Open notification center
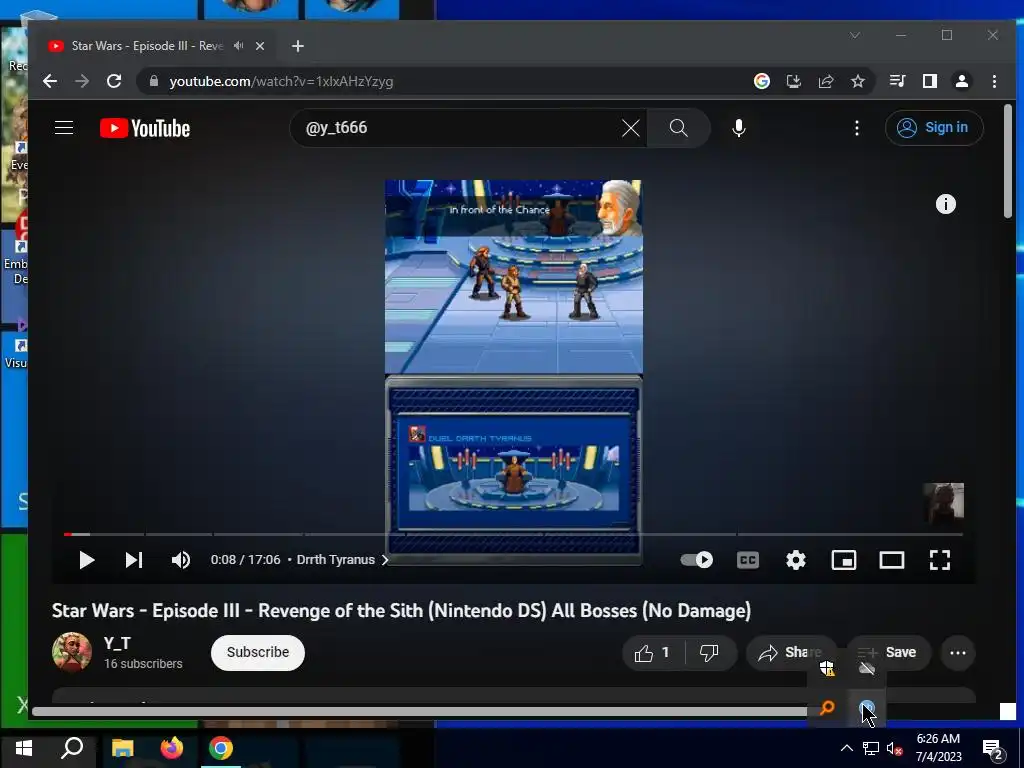Screen dimensions: 1024x768 coord(993,749)
